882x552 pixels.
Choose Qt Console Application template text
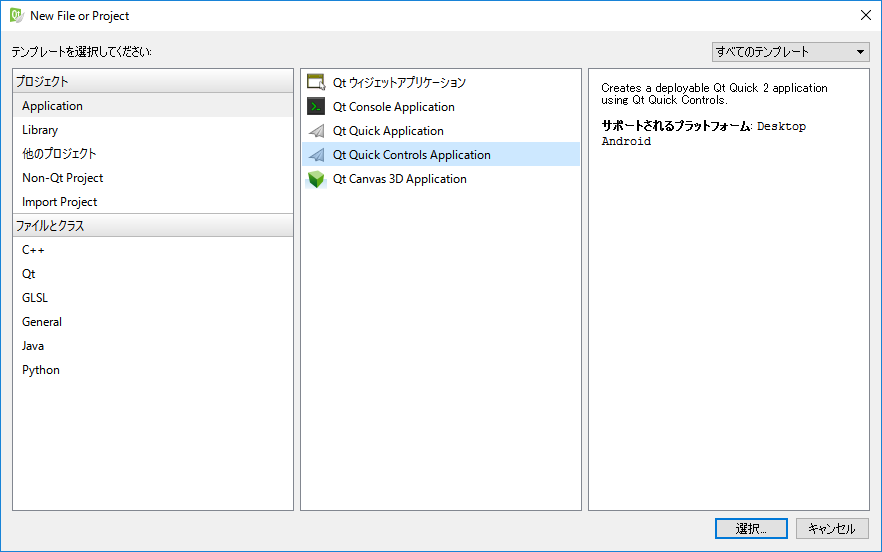click(393, 107)
